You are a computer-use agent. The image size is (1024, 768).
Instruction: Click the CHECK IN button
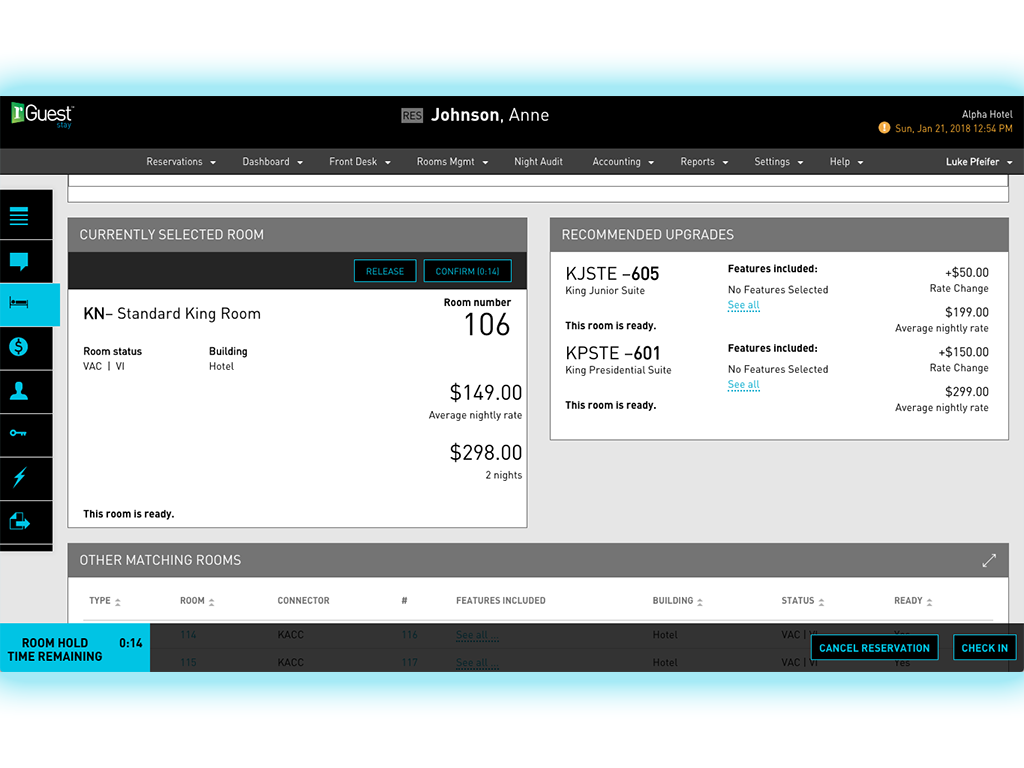[984, 647]
